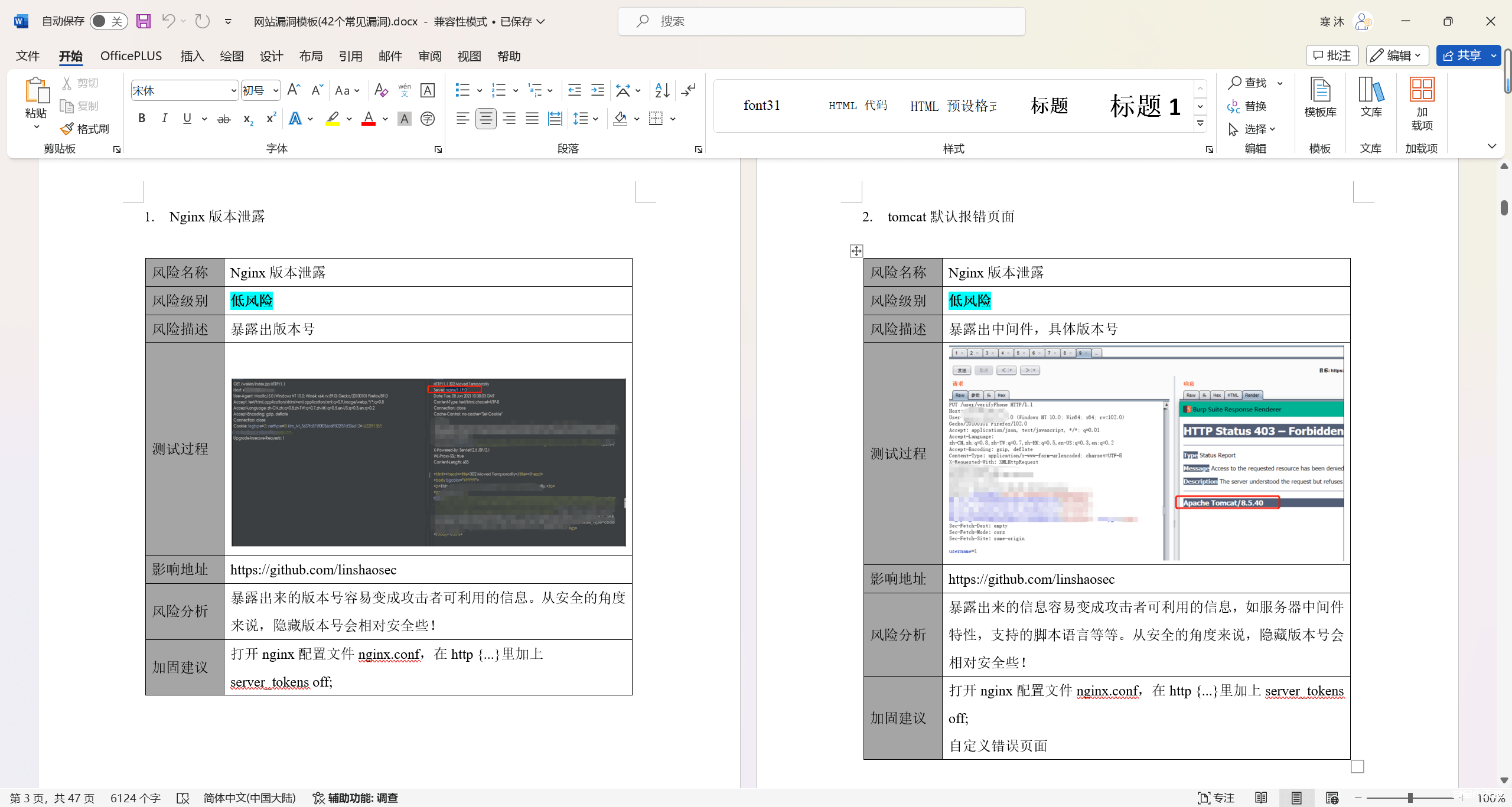The image size is (1512, 807).
Task: Open the 拼音指南 phonetic guide icon
Action: click(x=404, y=90)
